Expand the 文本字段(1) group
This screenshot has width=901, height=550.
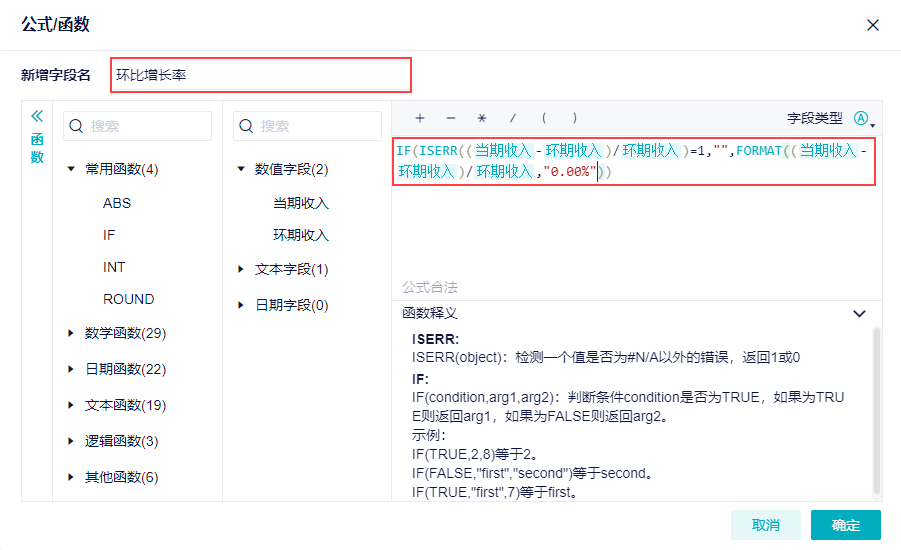tap(241, 269)
